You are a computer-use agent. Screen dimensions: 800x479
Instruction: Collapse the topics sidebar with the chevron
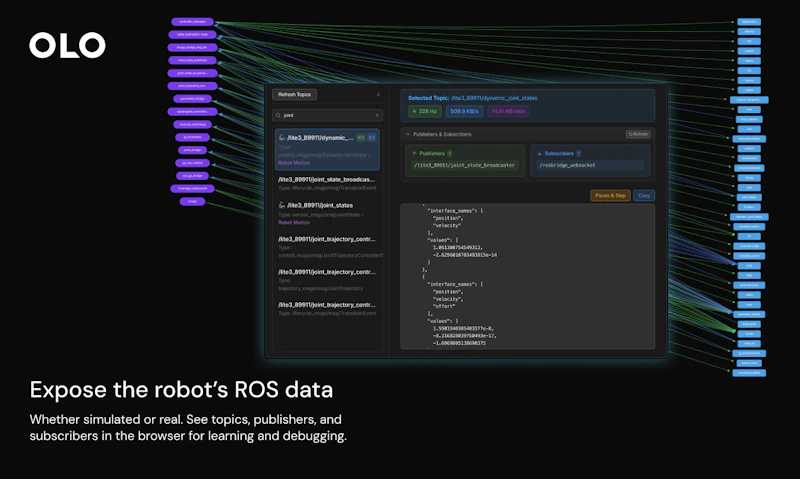[x=378, y=94]
